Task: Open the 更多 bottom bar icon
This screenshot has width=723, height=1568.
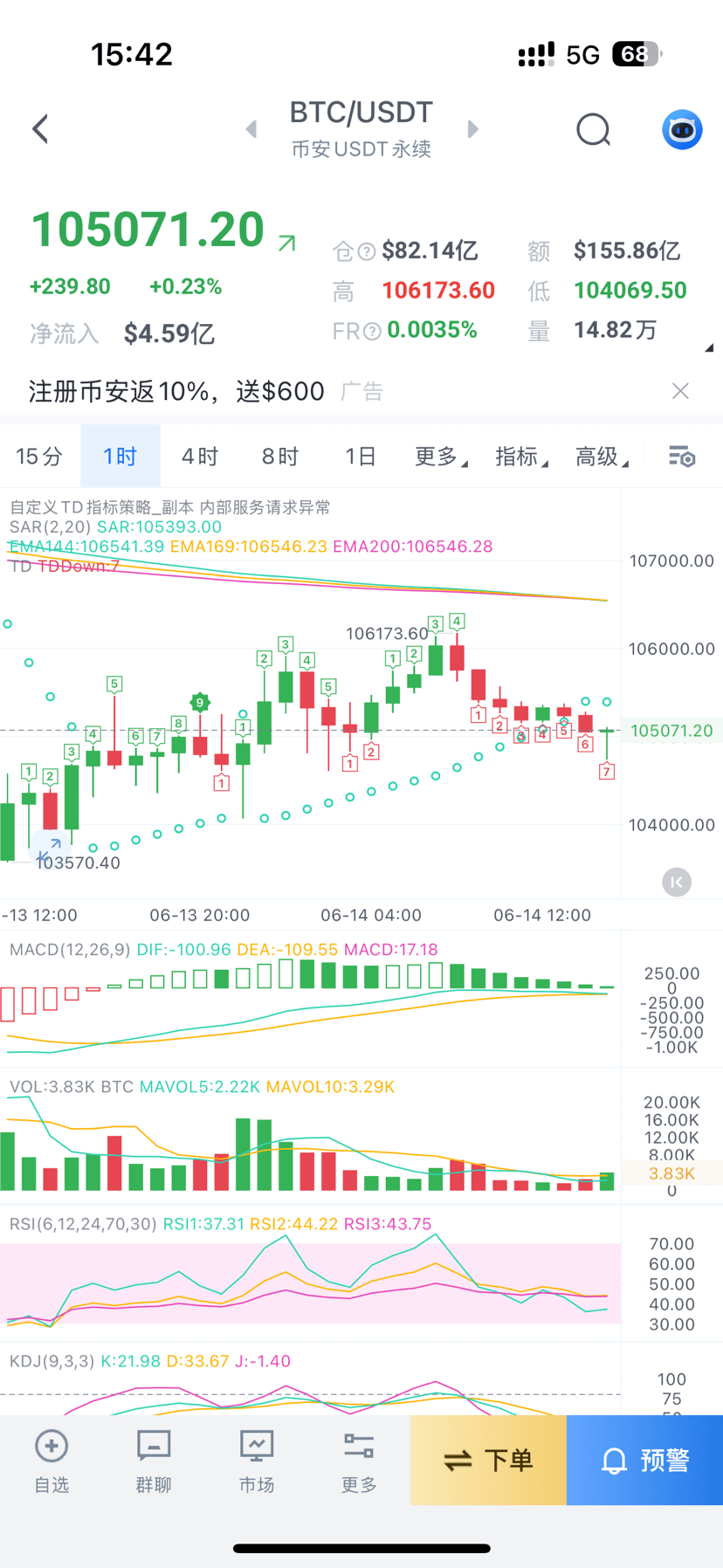Action: (359, 1447)
